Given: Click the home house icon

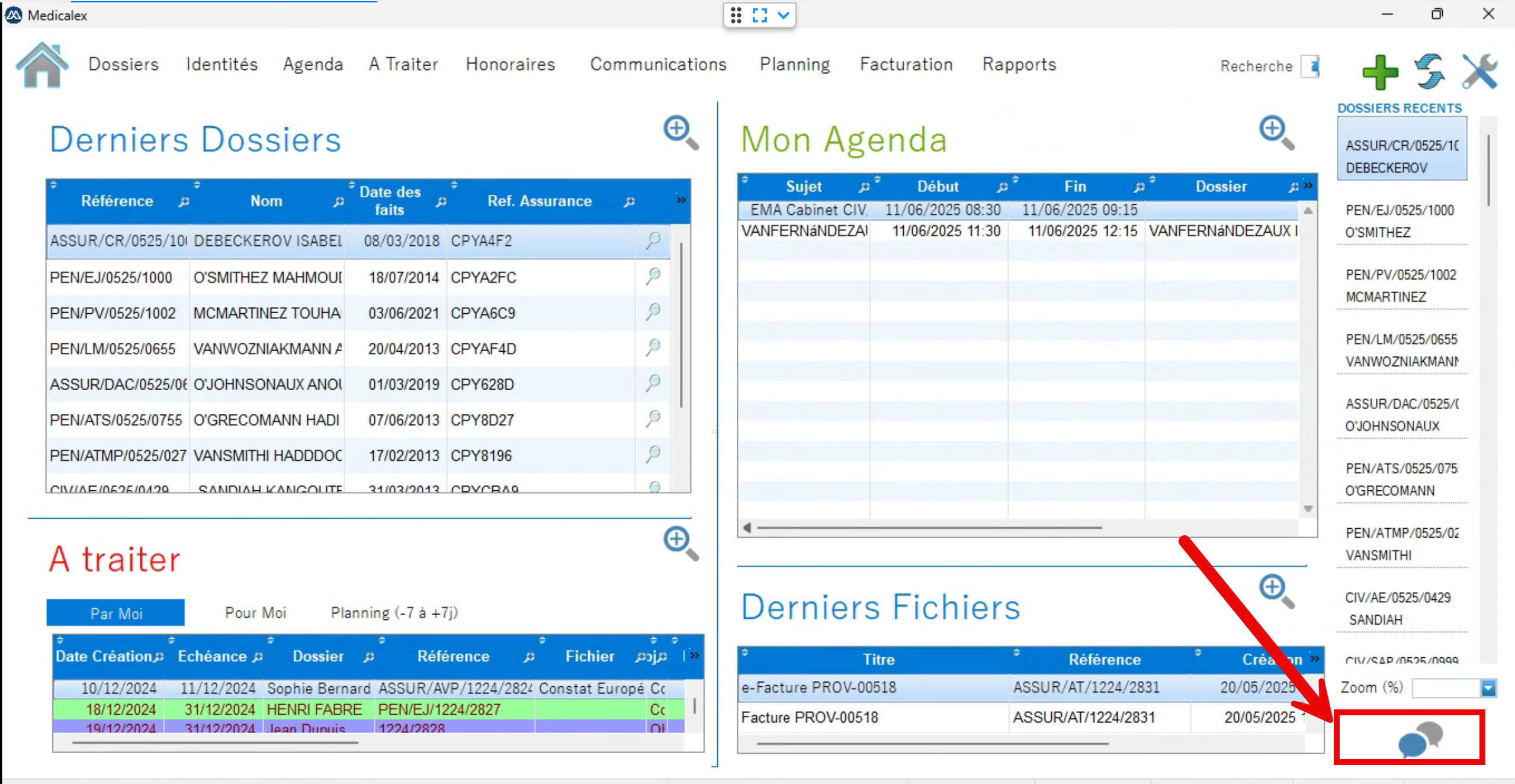Looking at the screenshot, I should click(x=41, y=66).
